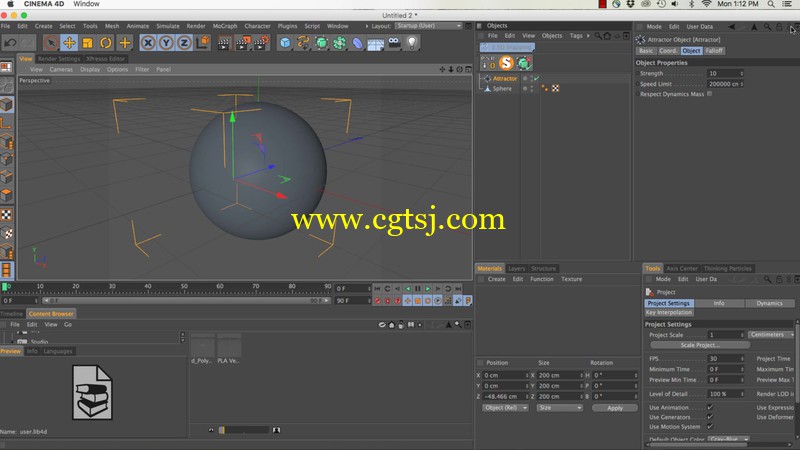Click Scale Project button
The image size is (800, 450).
pyautogui.click(x=699, y=345)
